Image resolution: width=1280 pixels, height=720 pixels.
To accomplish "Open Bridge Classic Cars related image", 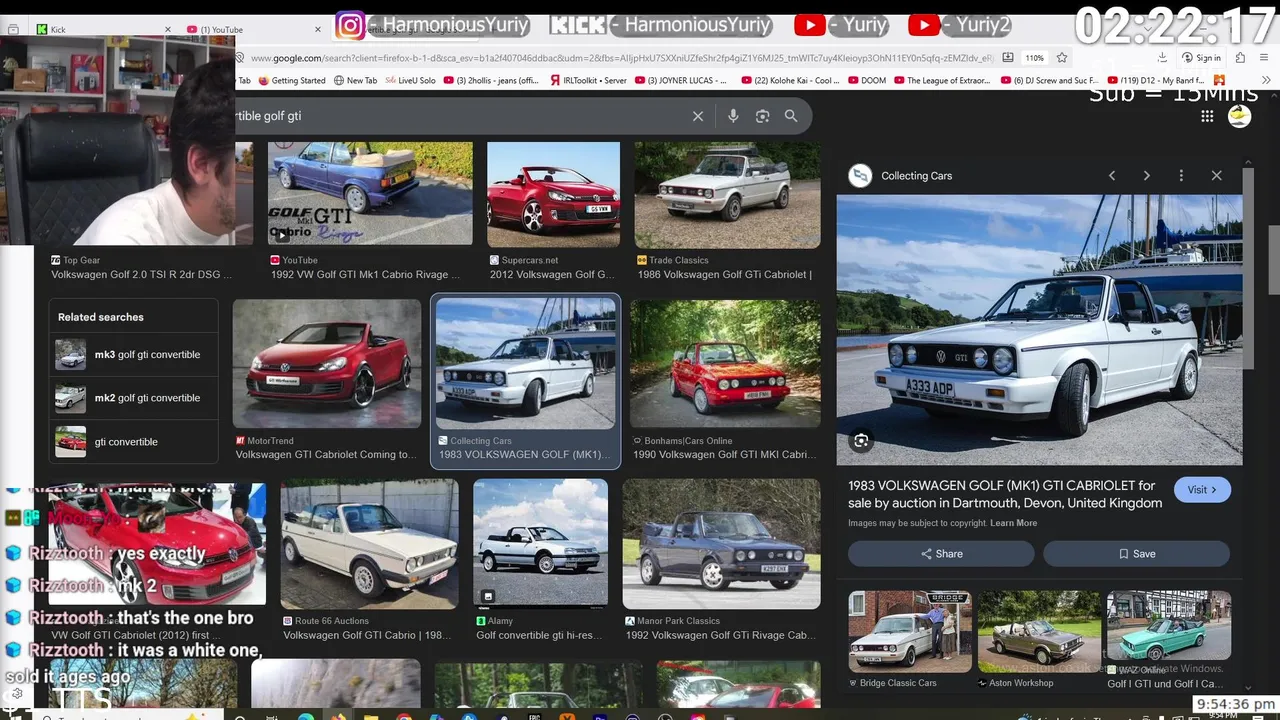I will 909,631.
